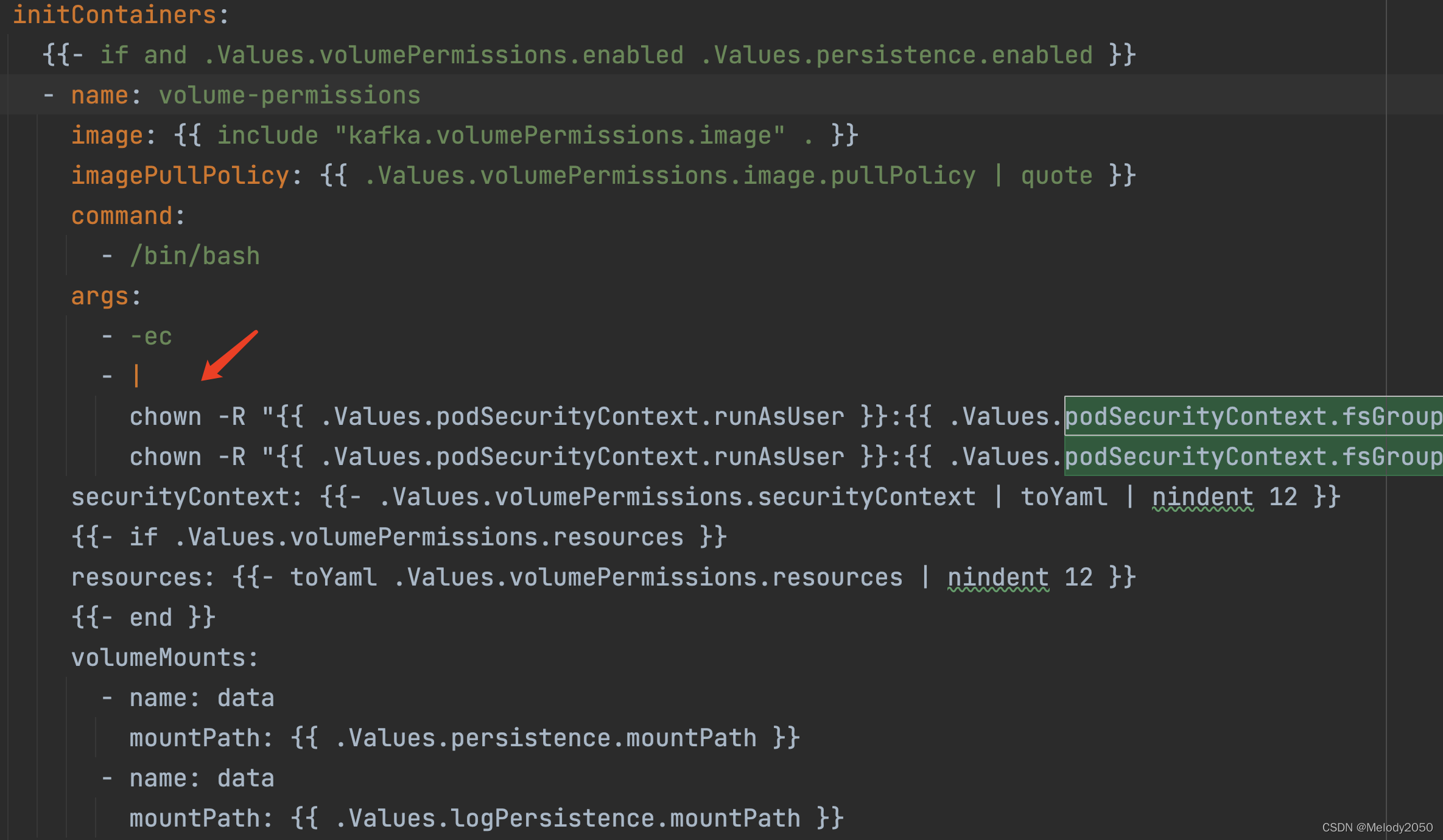This screenshot has width=1443, height=840.
Task: Click the CSDN @Melody2050 watermark
Action: [1377, 827]
